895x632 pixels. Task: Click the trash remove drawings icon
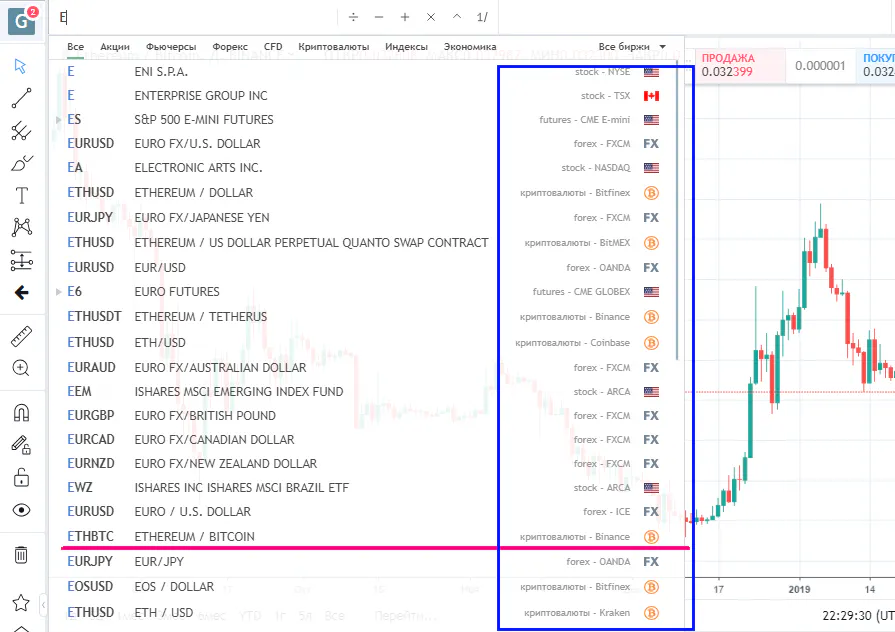pos(21,554)
